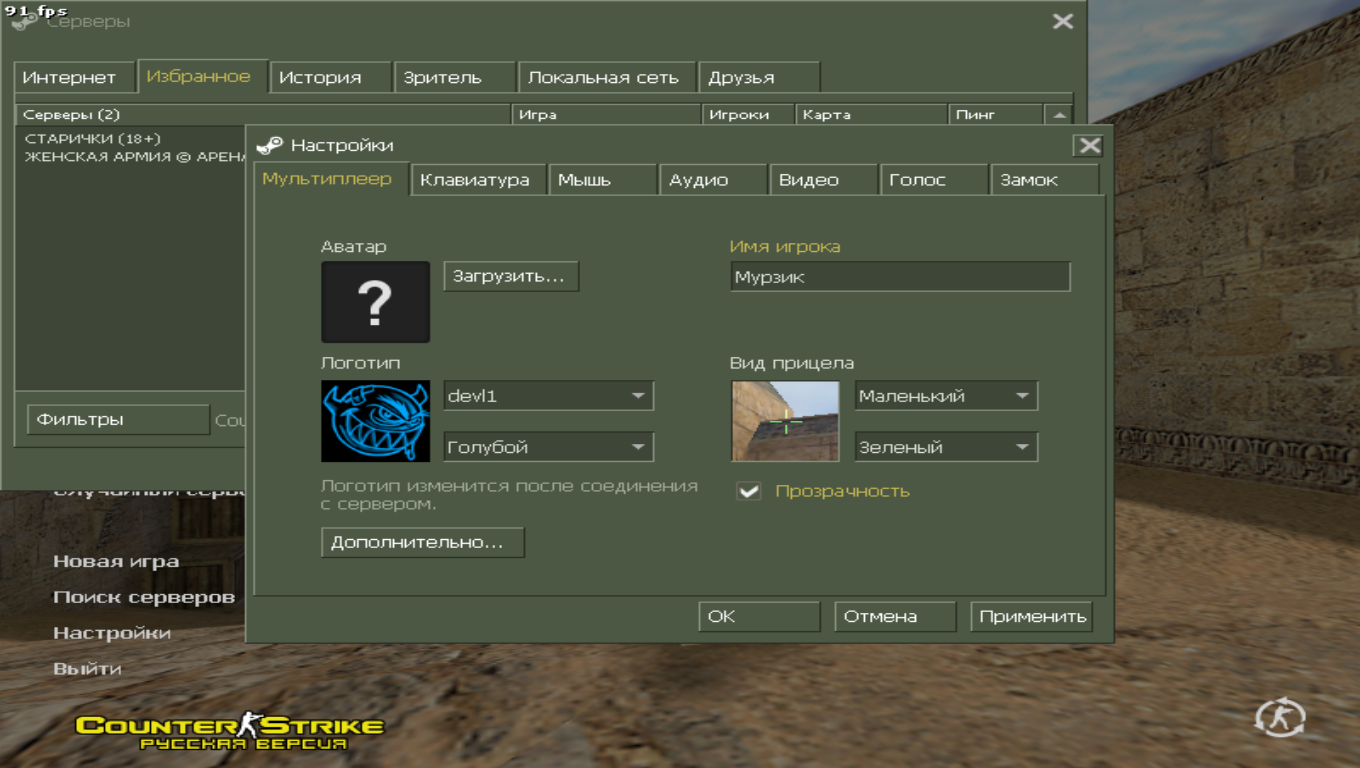The image size is (1360, 768).
Task: Close the server browser window
Action: pyautogui.click(x=1062, y=21)
